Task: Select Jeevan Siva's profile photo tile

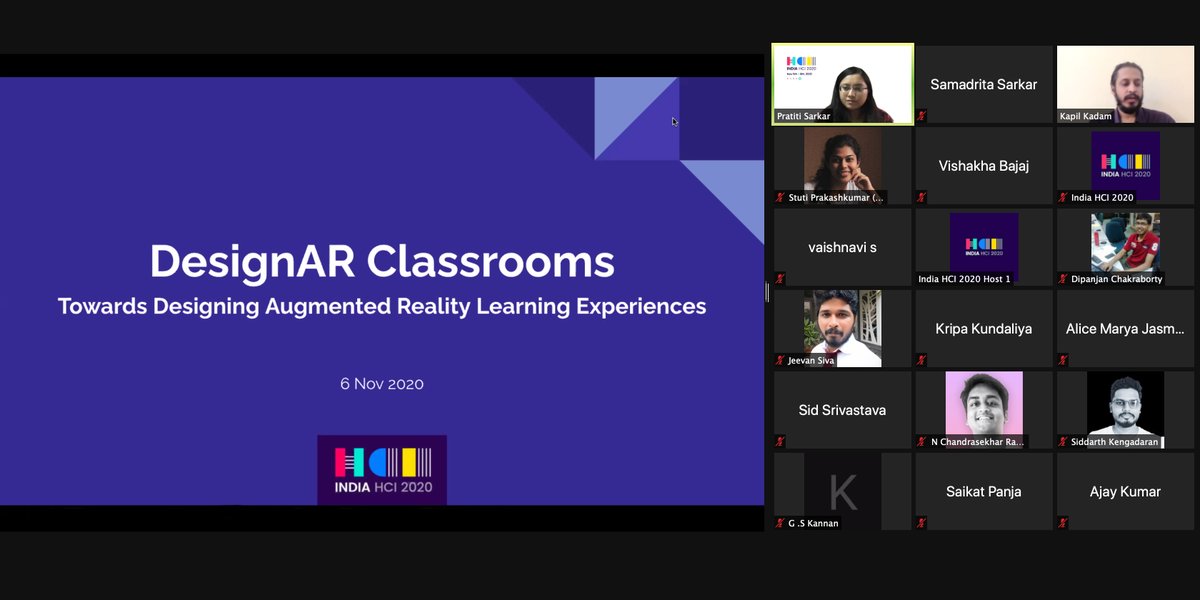Action: coord(843,329)
